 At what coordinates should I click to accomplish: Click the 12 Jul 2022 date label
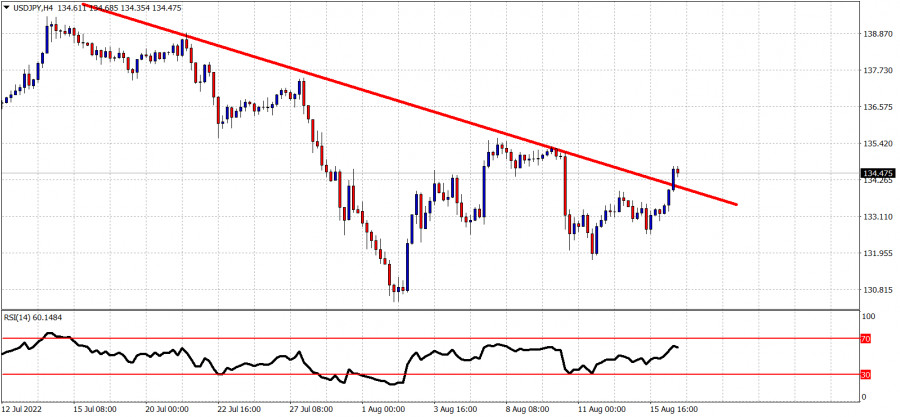(x=22, y=410)
